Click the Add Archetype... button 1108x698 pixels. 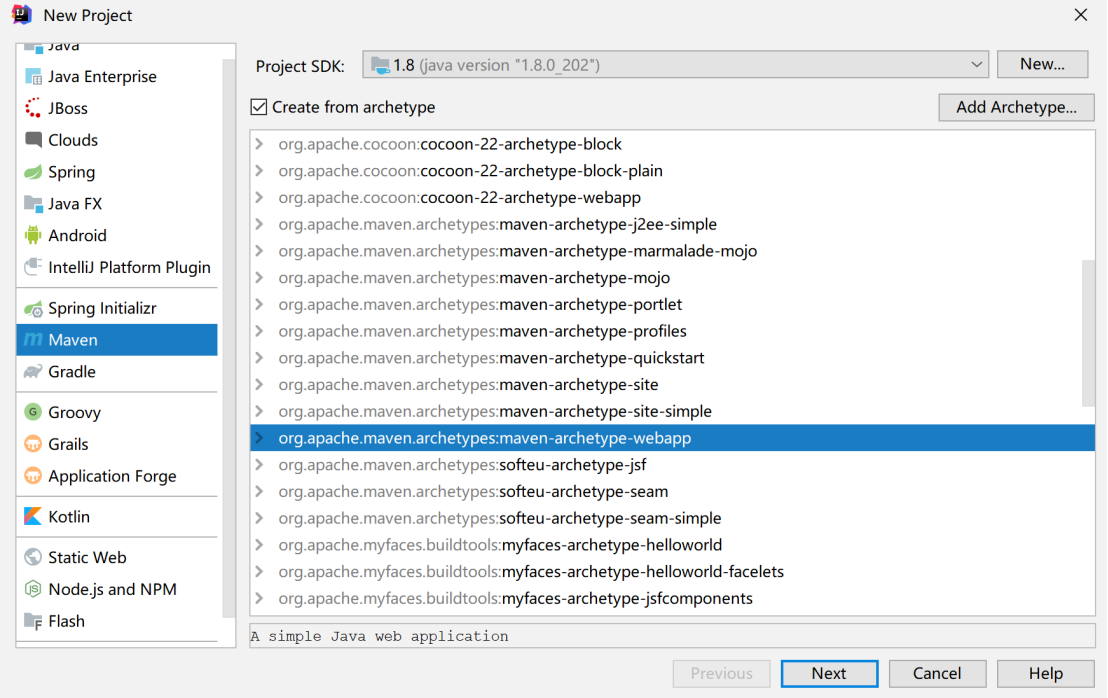pos(1016,107)
